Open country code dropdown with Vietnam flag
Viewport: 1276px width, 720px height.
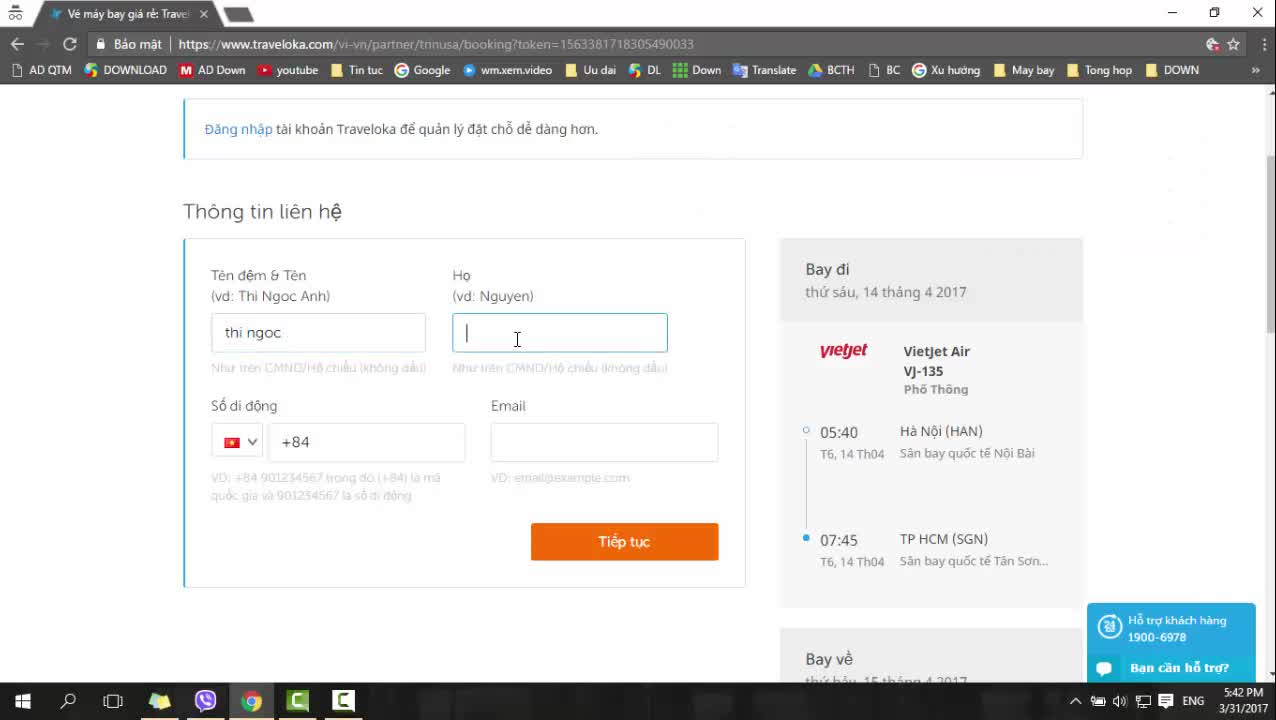click(x=238, y=442)
